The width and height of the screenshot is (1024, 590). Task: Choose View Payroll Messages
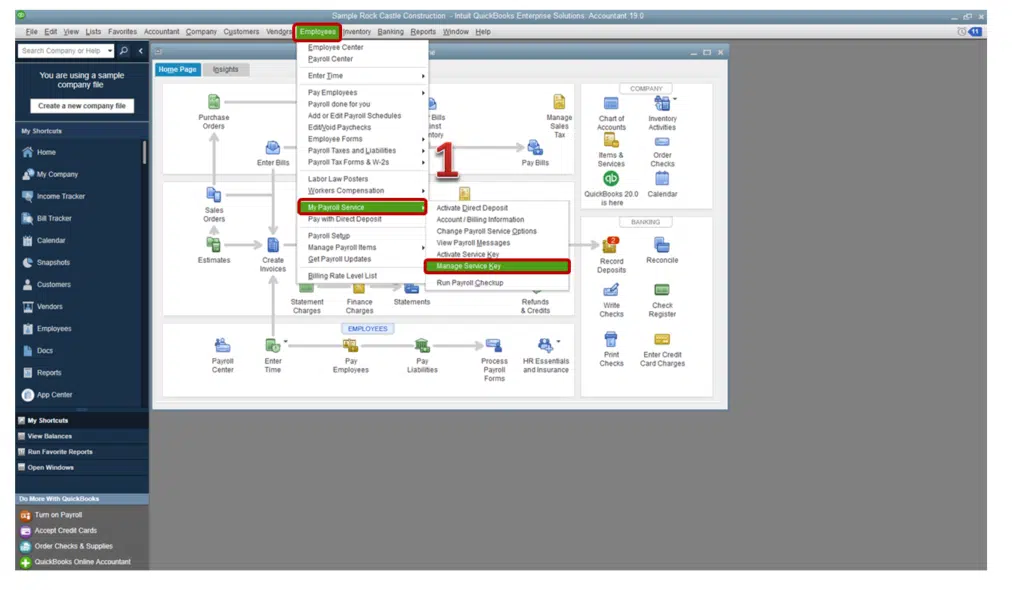point(497,242)
